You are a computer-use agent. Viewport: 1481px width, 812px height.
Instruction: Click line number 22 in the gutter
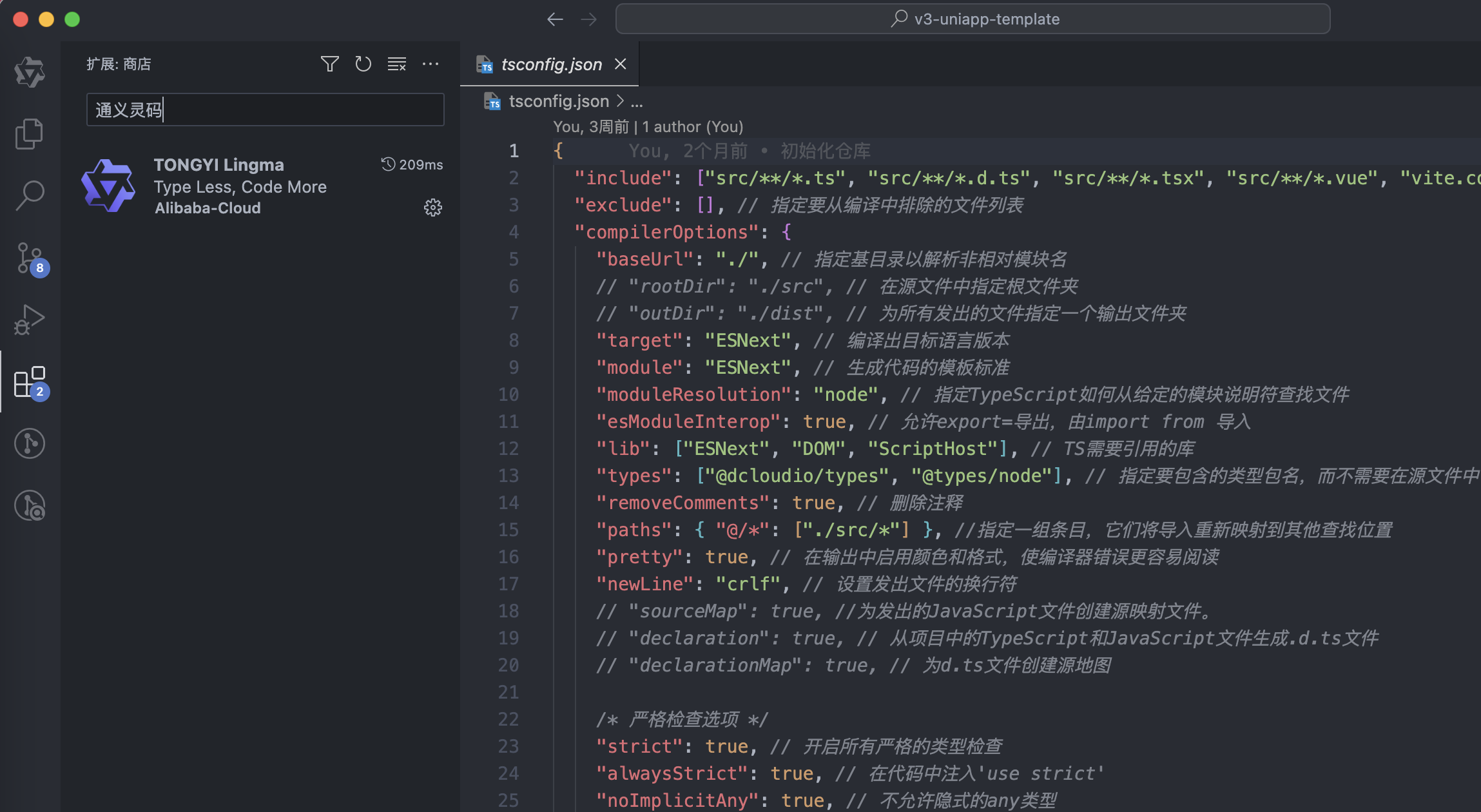click(x=508, y=719)
